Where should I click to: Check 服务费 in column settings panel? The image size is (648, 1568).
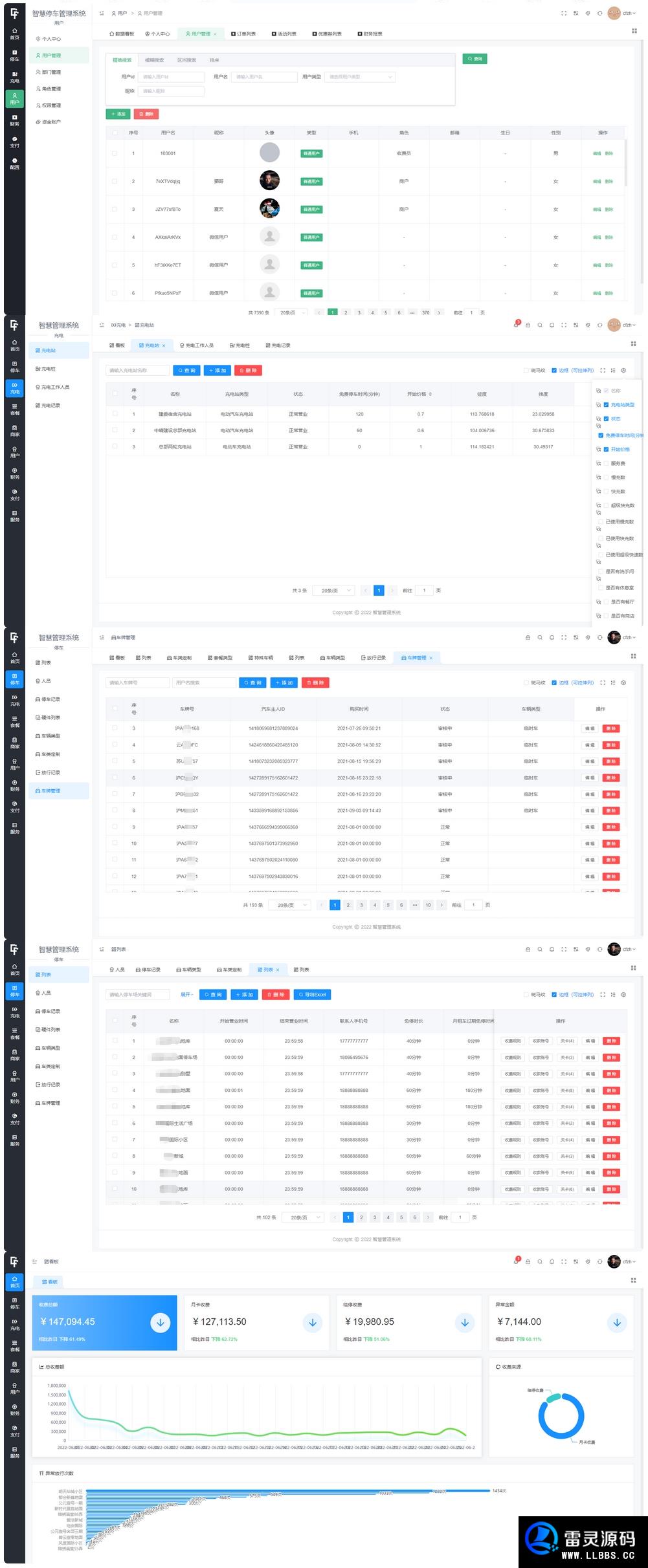click(606, 464)
